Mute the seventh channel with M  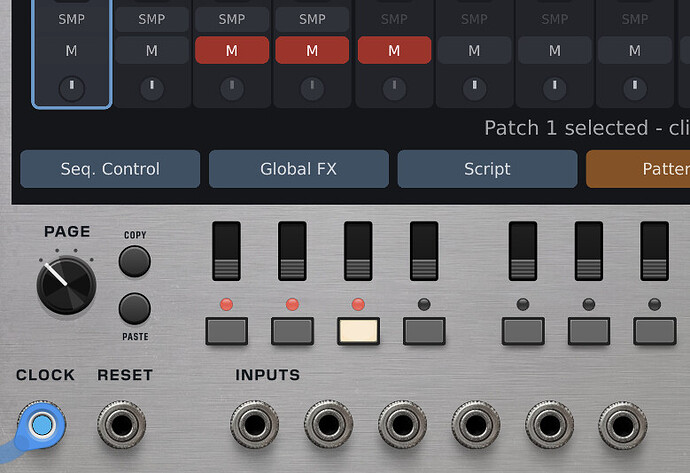555,51
